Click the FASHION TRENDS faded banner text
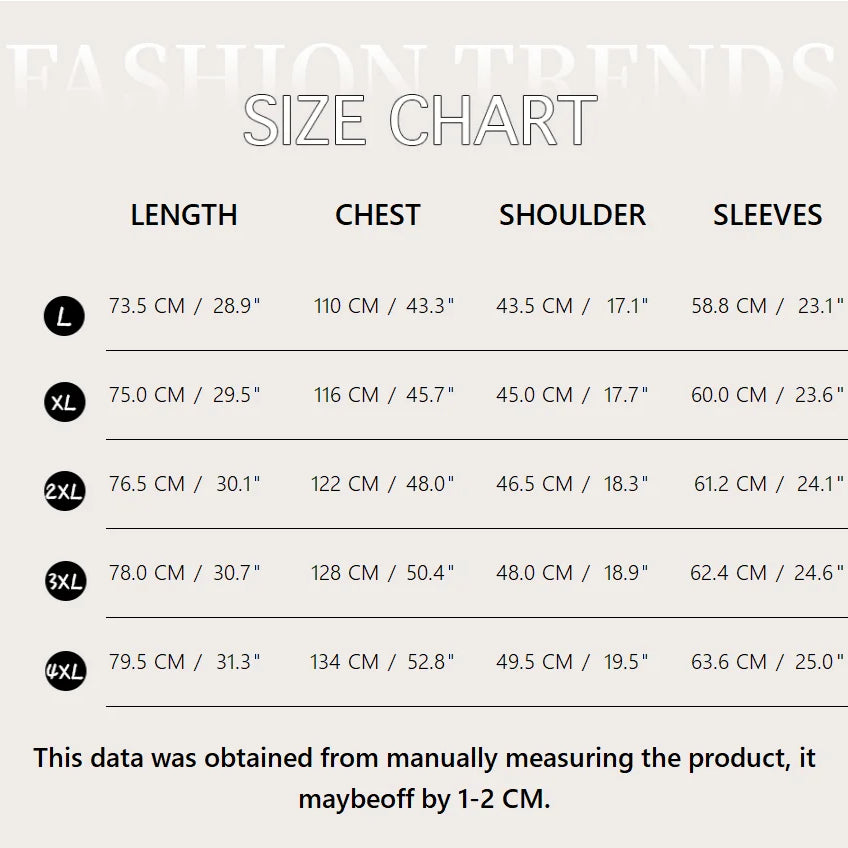Screen dimensions: 848x848 (x=424, y=68)
